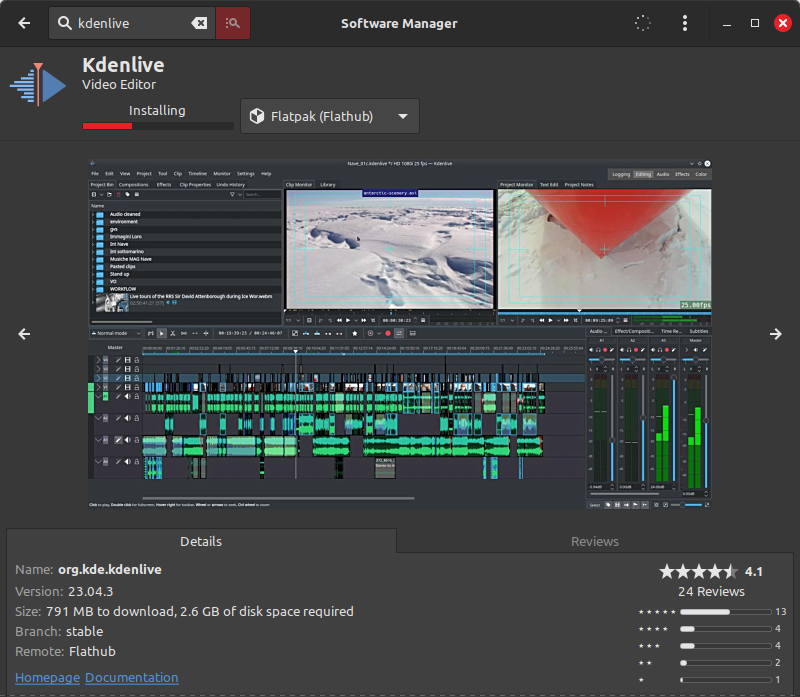
Task: Click the Kdenlive application logo
Action: (38, 84)
